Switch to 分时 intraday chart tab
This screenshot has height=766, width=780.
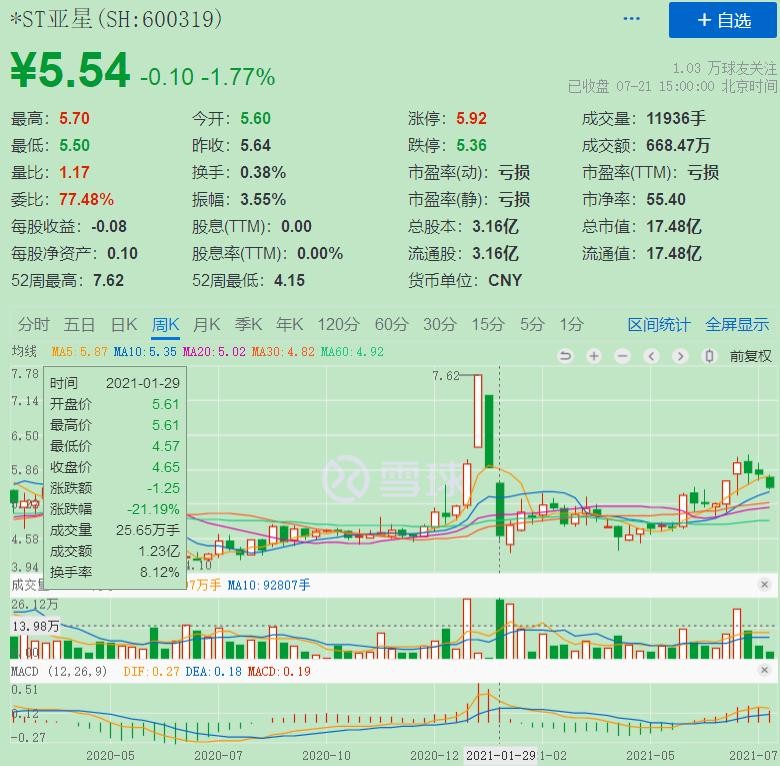[33, 325]
